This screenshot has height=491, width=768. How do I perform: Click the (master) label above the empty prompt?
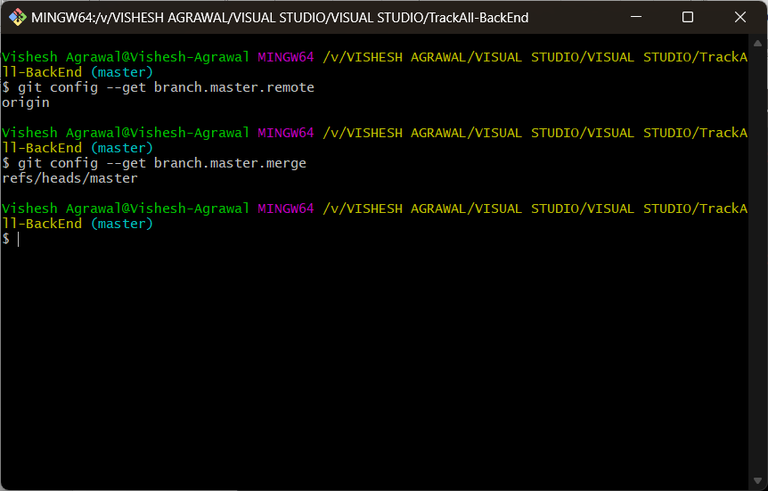122,224
